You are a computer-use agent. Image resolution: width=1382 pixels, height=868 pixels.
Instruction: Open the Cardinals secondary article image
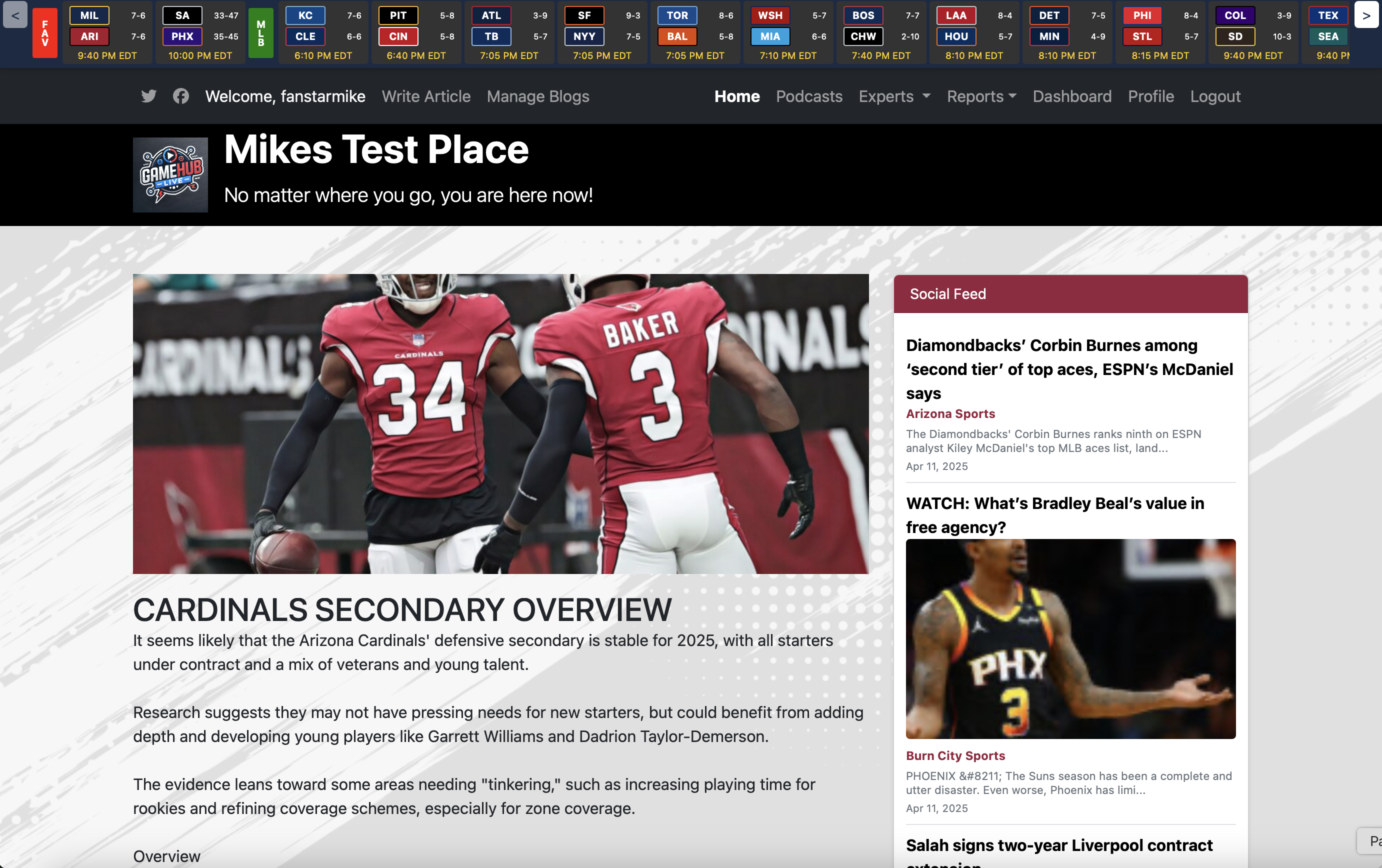(x=500, y=423)
